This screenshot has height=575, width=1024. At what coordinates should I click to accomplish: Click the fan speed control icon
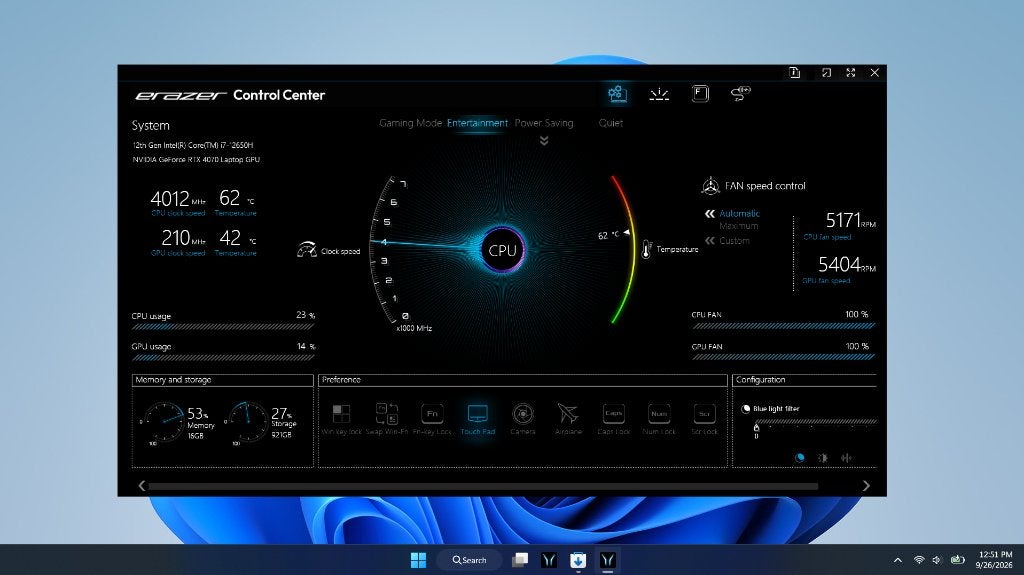(x=710, y=186)
